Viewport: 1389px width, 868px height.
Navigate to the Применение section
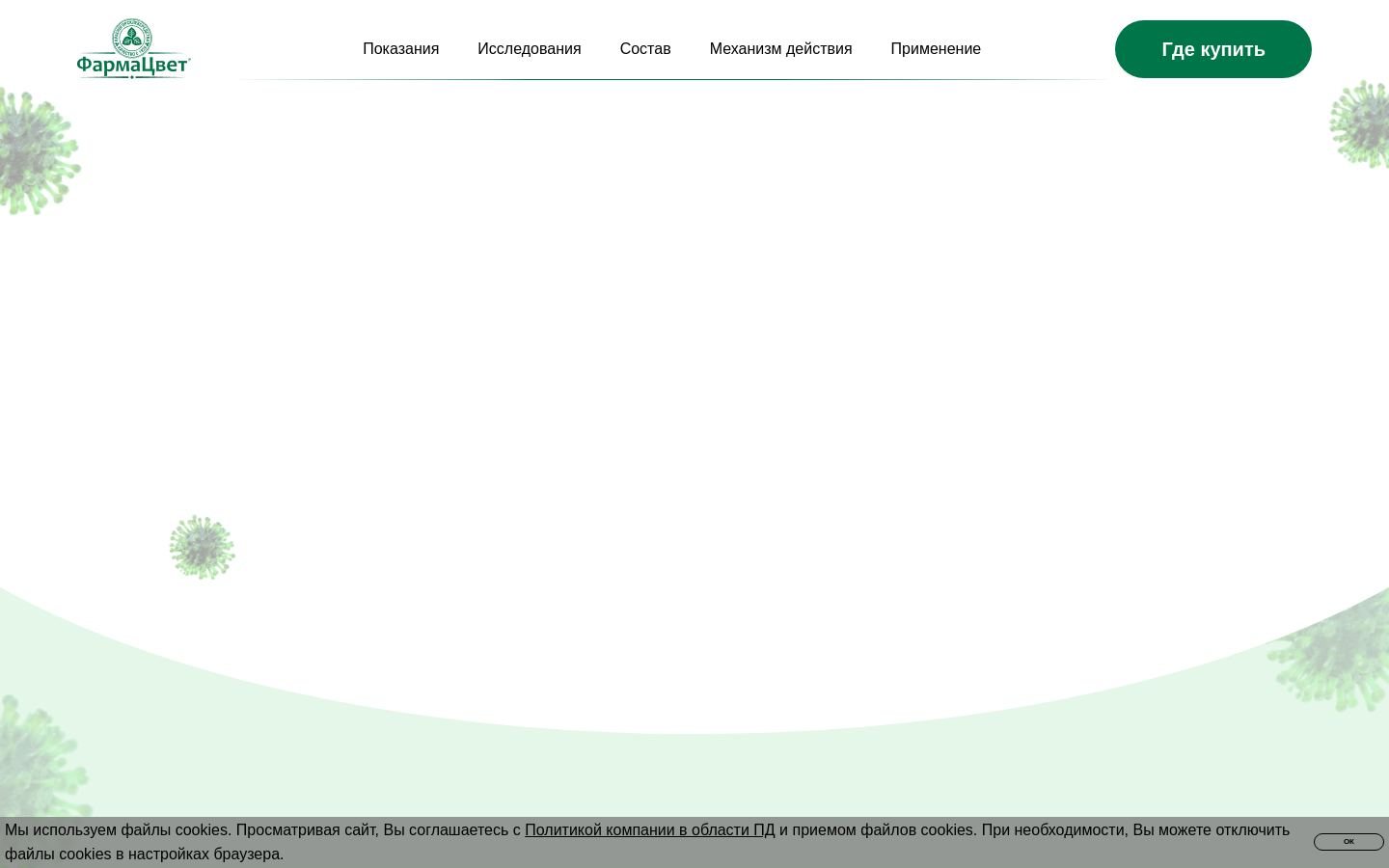936,49
